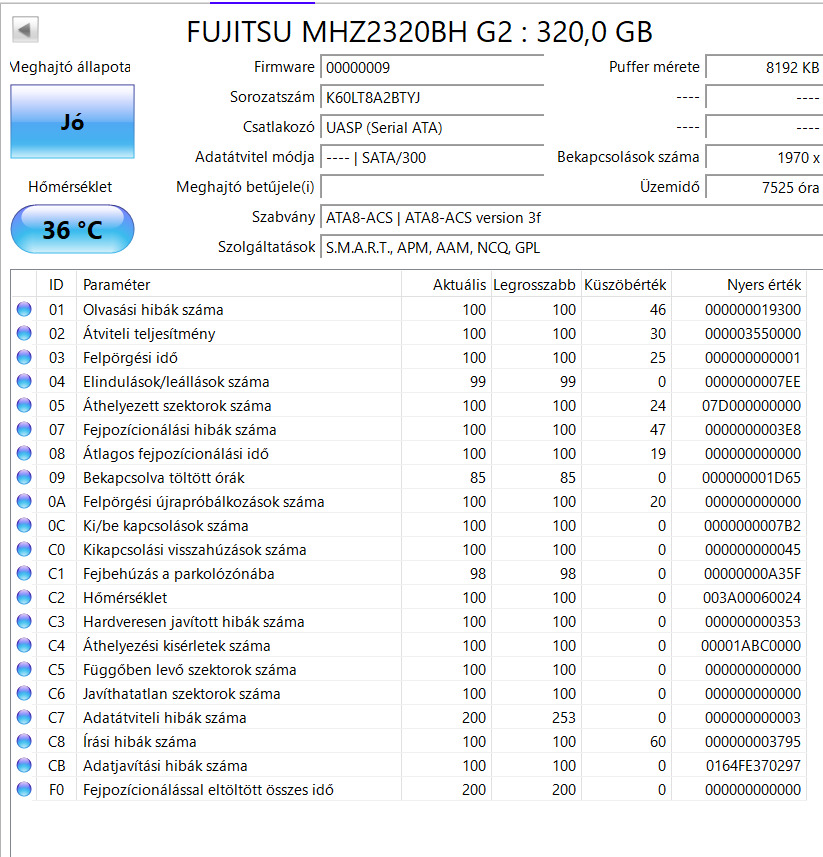Click the blue status icon for Olvasási hibák száma
The width and height of the screenshot is (823, 857).
(24, 310)
